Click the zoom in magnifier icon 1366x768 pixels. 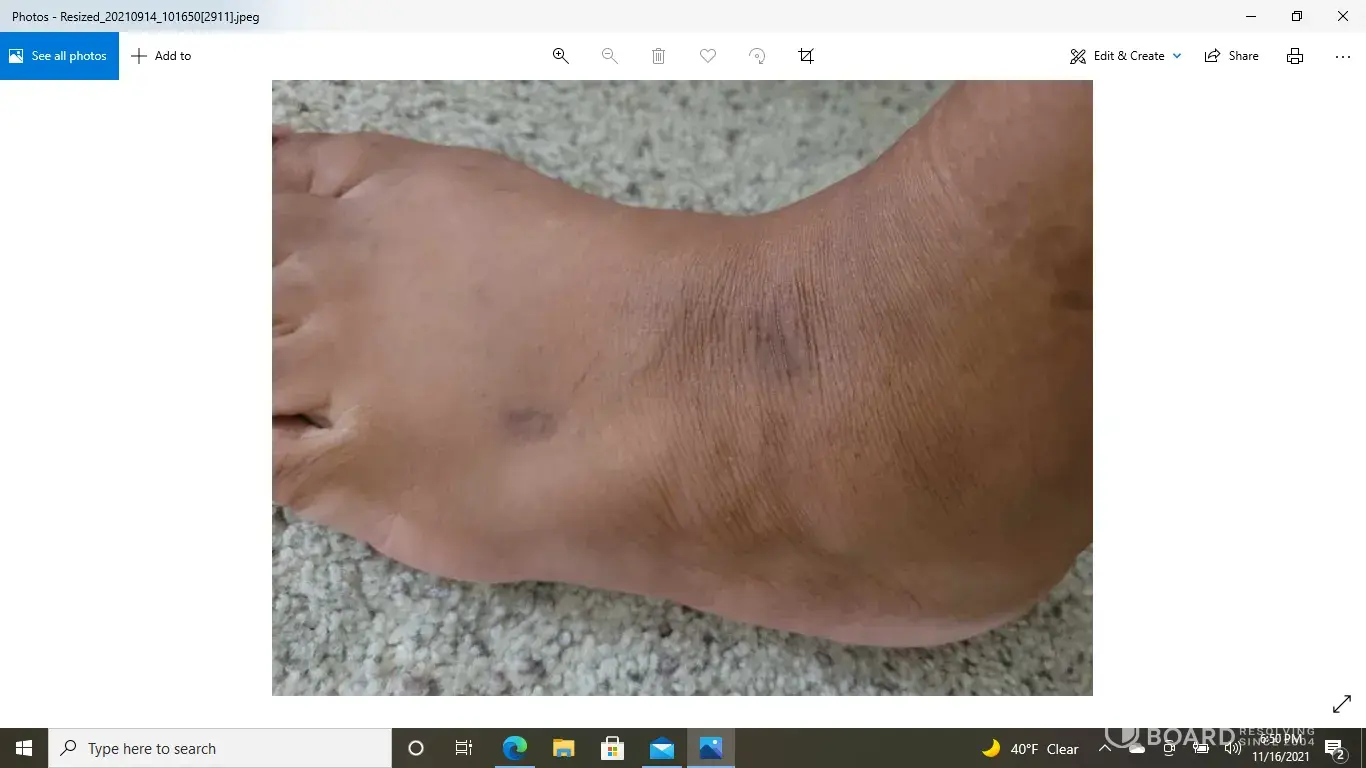561,56
